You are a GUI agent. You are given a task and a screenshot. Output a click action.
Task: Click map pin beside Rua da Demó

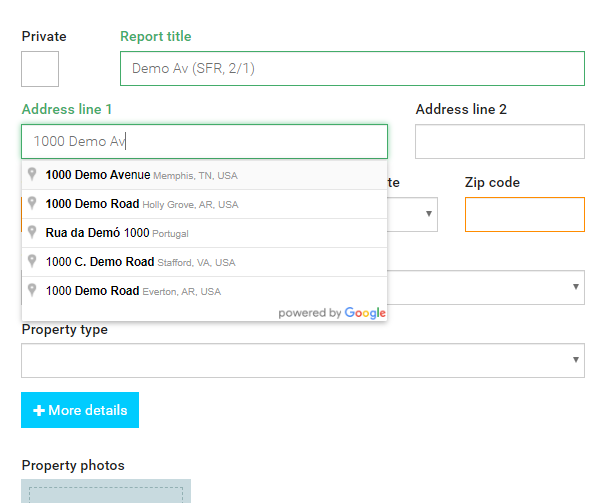click(32, 232)
